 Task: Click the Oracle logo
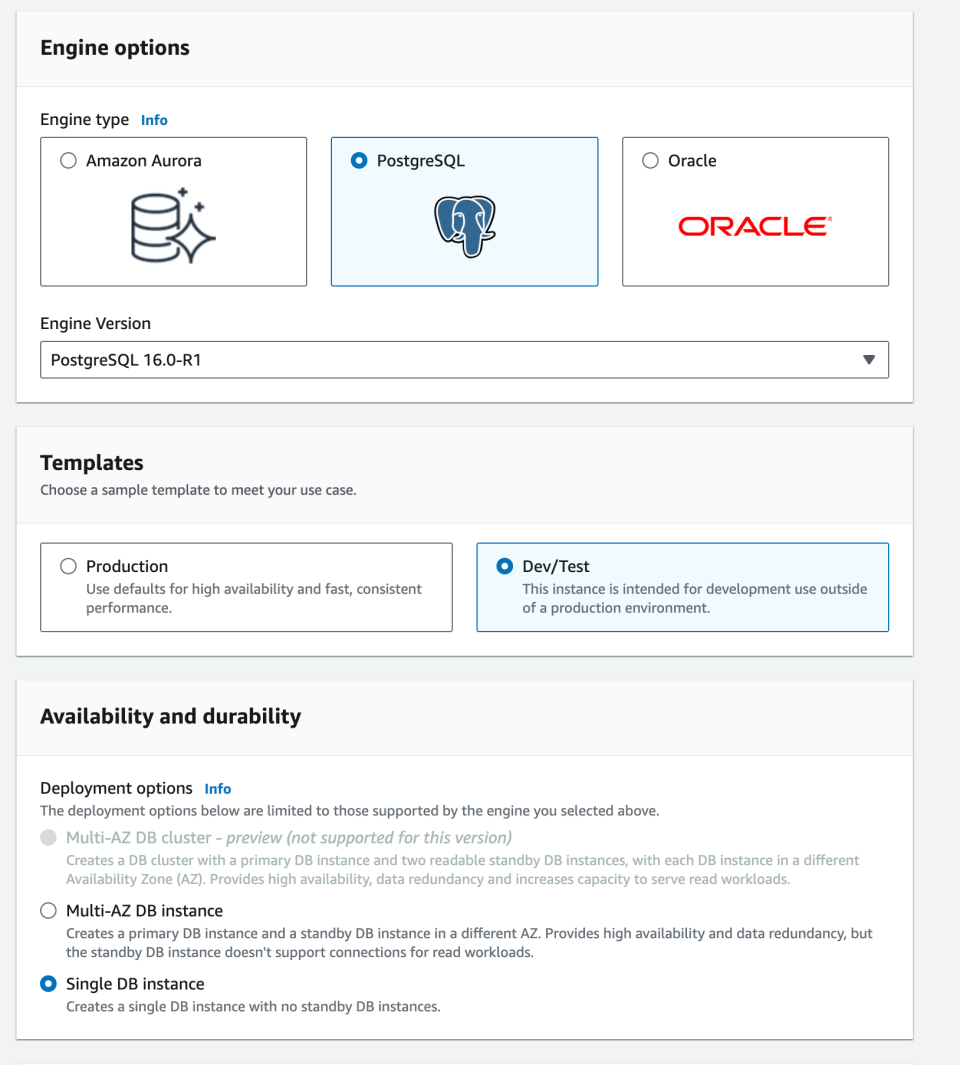coord(755,226)
